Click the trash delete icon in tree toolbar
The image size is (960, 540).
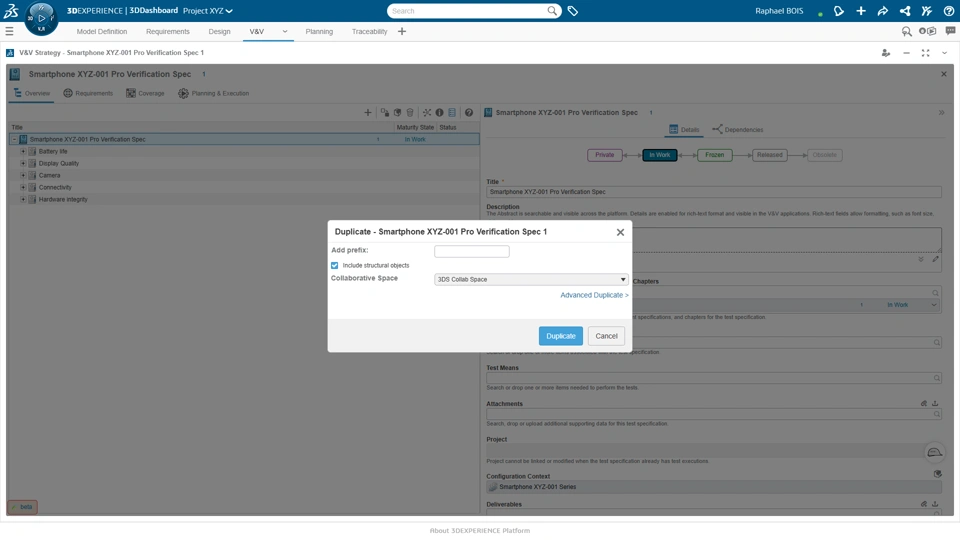pyautogui.click(x=410, y=113)
